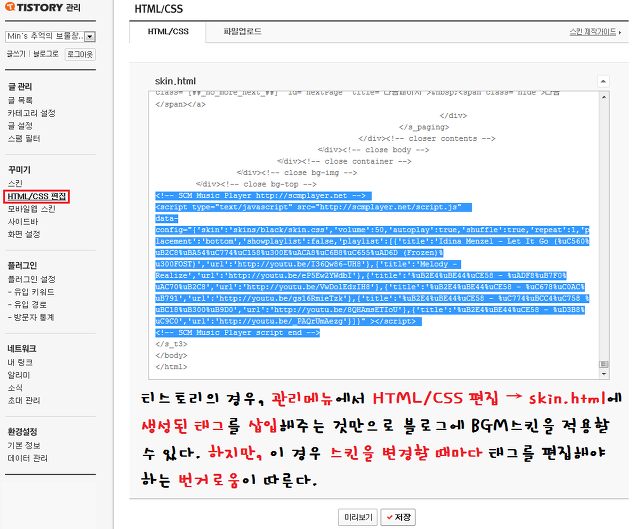Open 카테고리 설정 menu item
The width and height of the screenshot is (635, 529).
pos(32,113)
